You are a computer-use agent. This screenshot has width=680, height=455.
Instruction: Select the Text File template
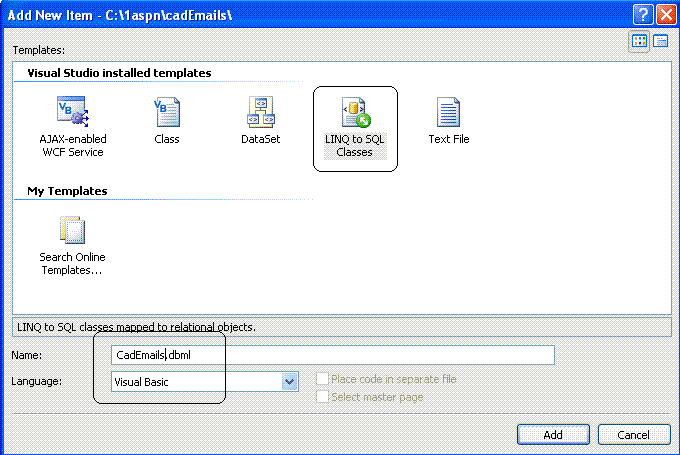[x=448, y=120]
